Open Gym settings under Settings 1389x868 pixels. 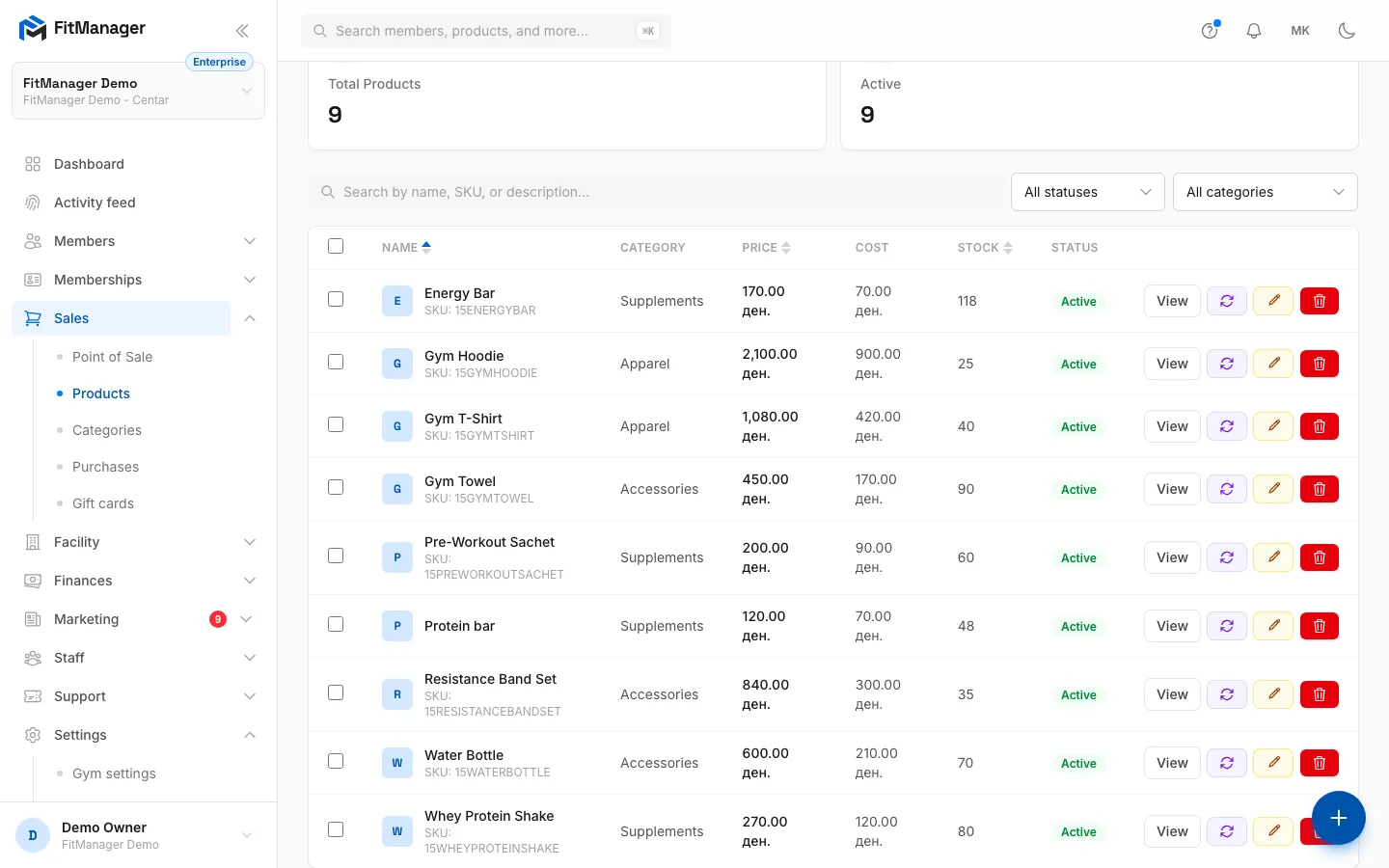[x=114, y=773]
